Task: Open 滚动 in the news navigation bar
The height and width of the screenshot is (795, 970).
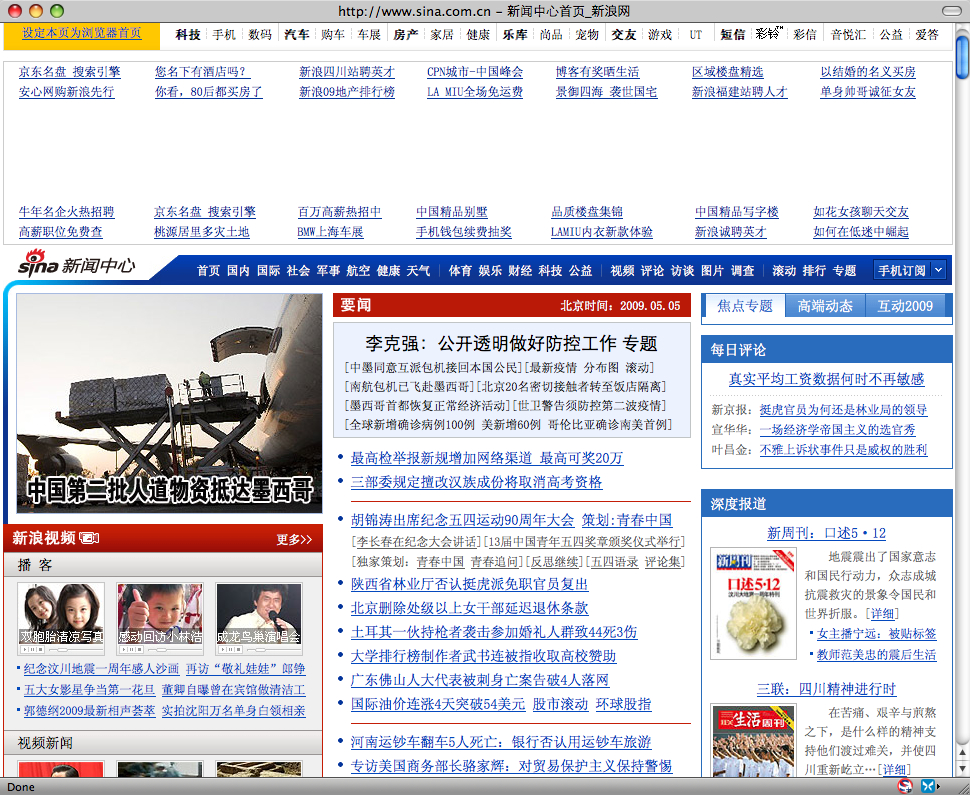Action: click(784, 270)
